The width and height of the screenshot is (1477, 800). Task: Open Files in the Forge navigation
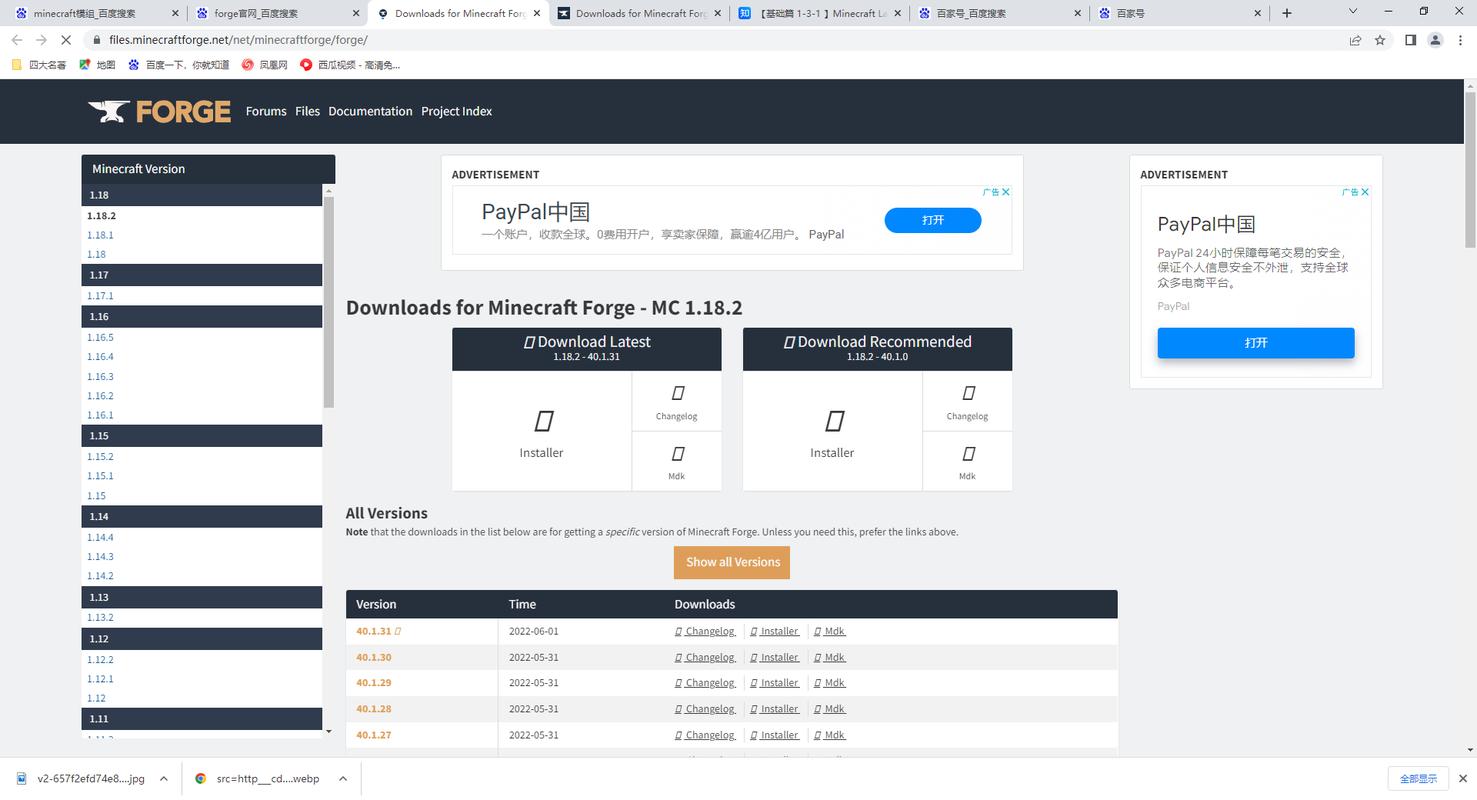(x=307, y=111)
